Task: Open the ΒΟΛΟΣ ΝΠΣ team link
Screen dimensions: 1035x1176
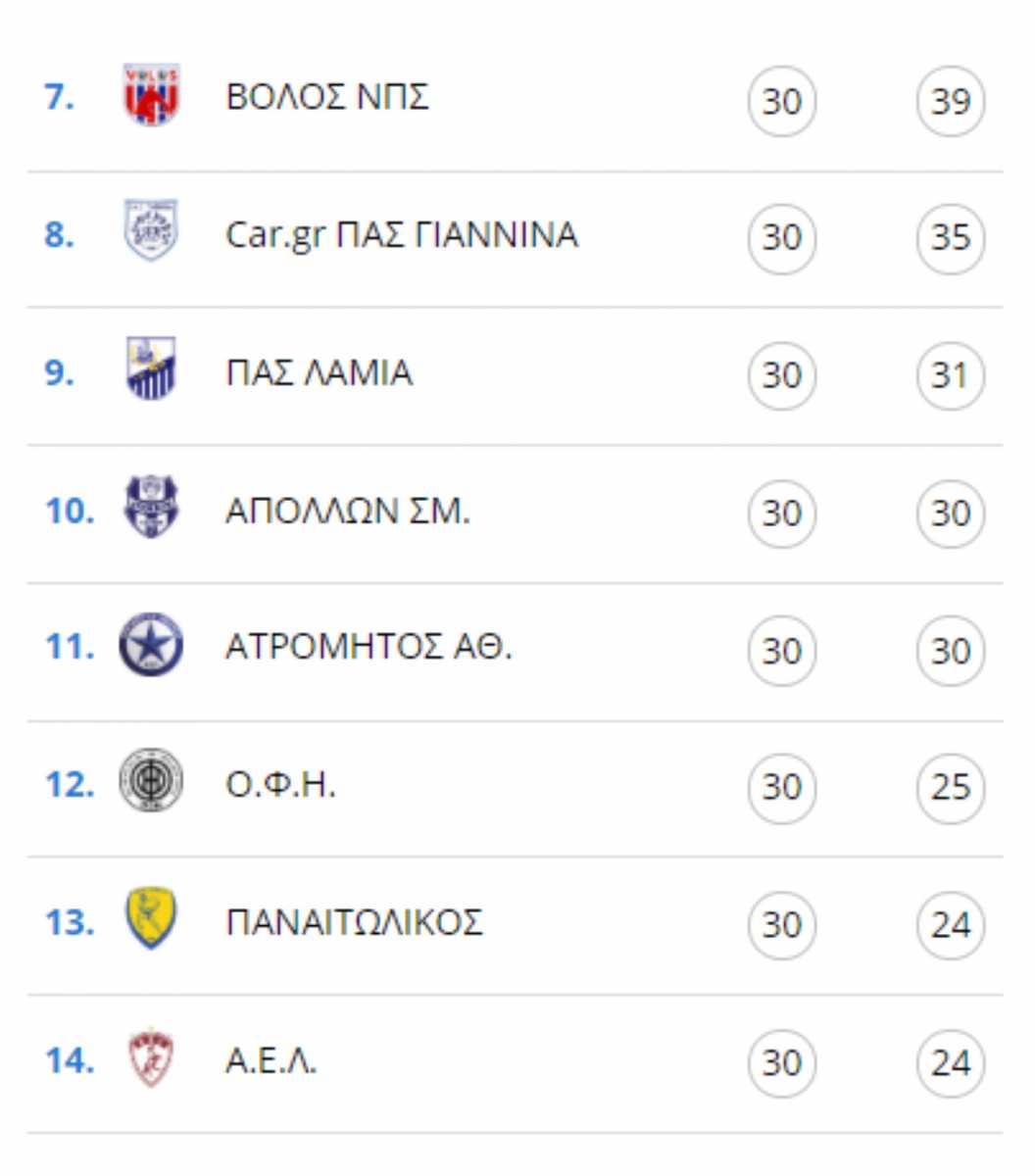Action: (327, 97)
